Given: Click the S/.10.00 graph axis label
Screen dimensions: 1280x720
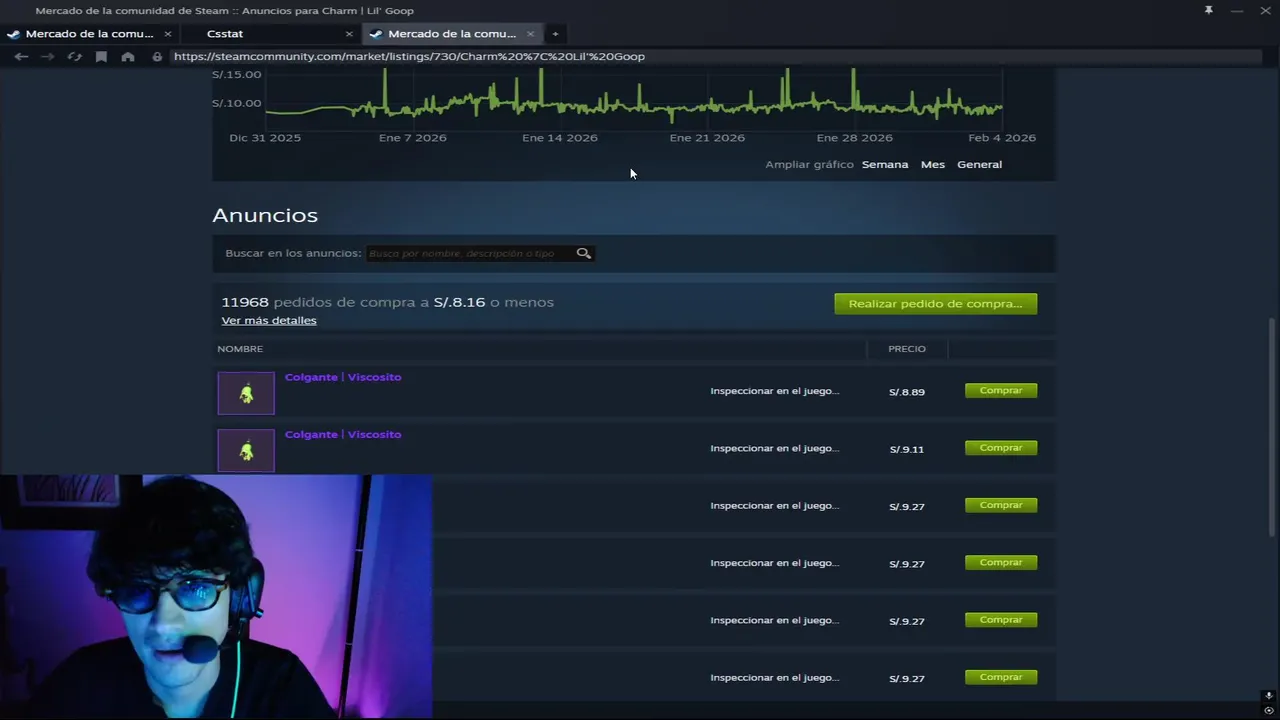Looking at the screenshot, I should pyautogui.click(x=236, y=103).
